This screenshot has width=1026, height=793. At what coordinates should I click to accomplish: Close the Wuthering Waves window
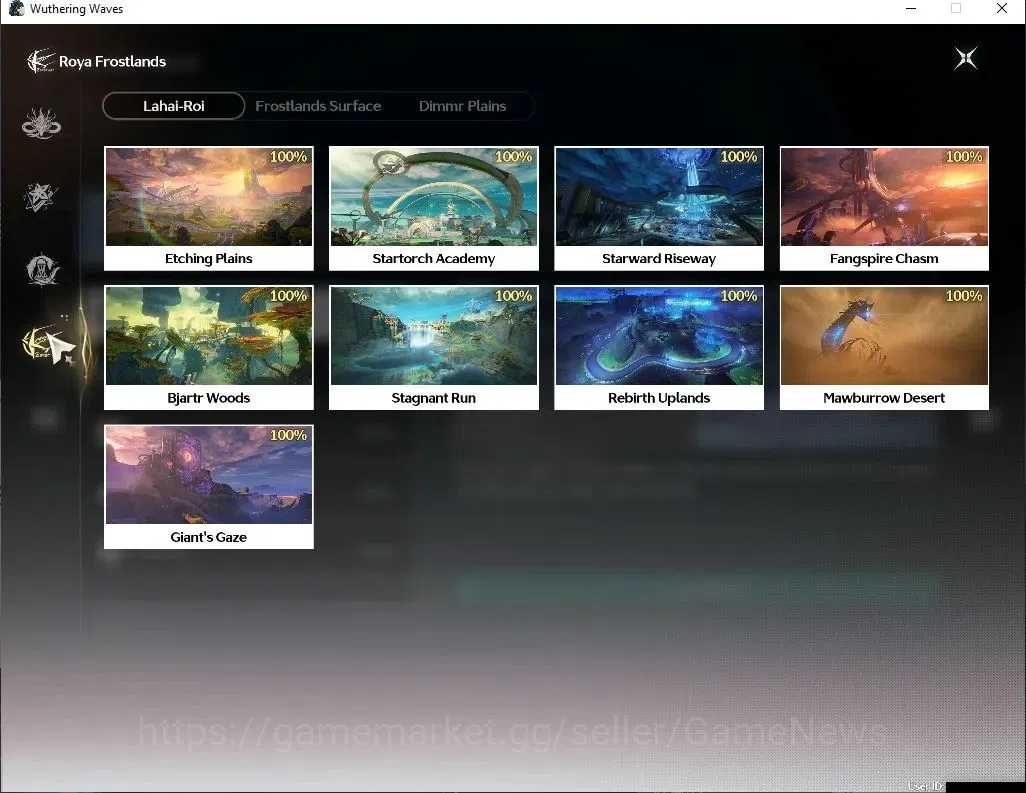tap(1002, 9)
